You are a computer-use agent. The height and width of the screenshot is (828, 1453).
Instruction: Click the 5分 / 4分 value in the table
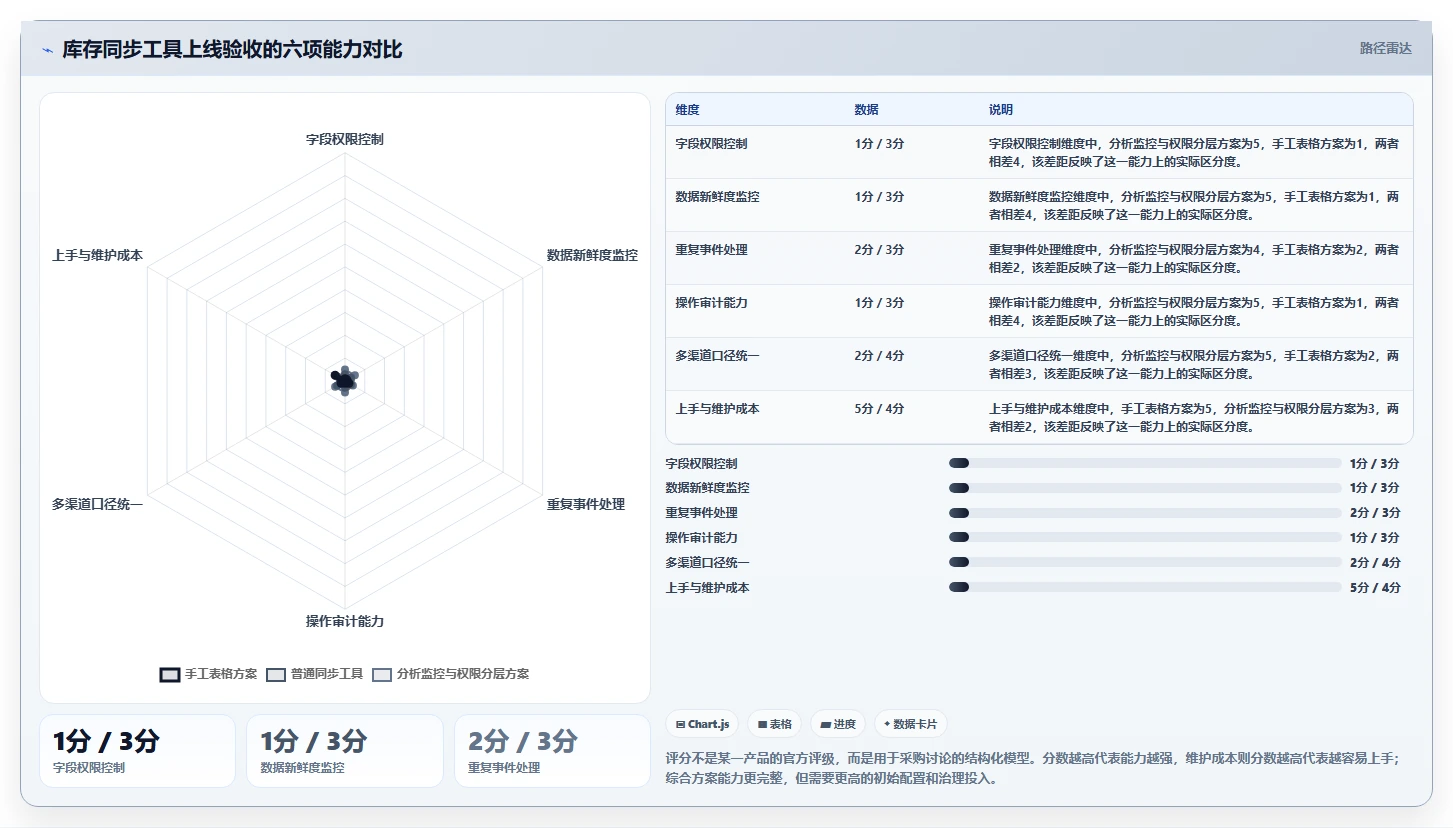879,409
